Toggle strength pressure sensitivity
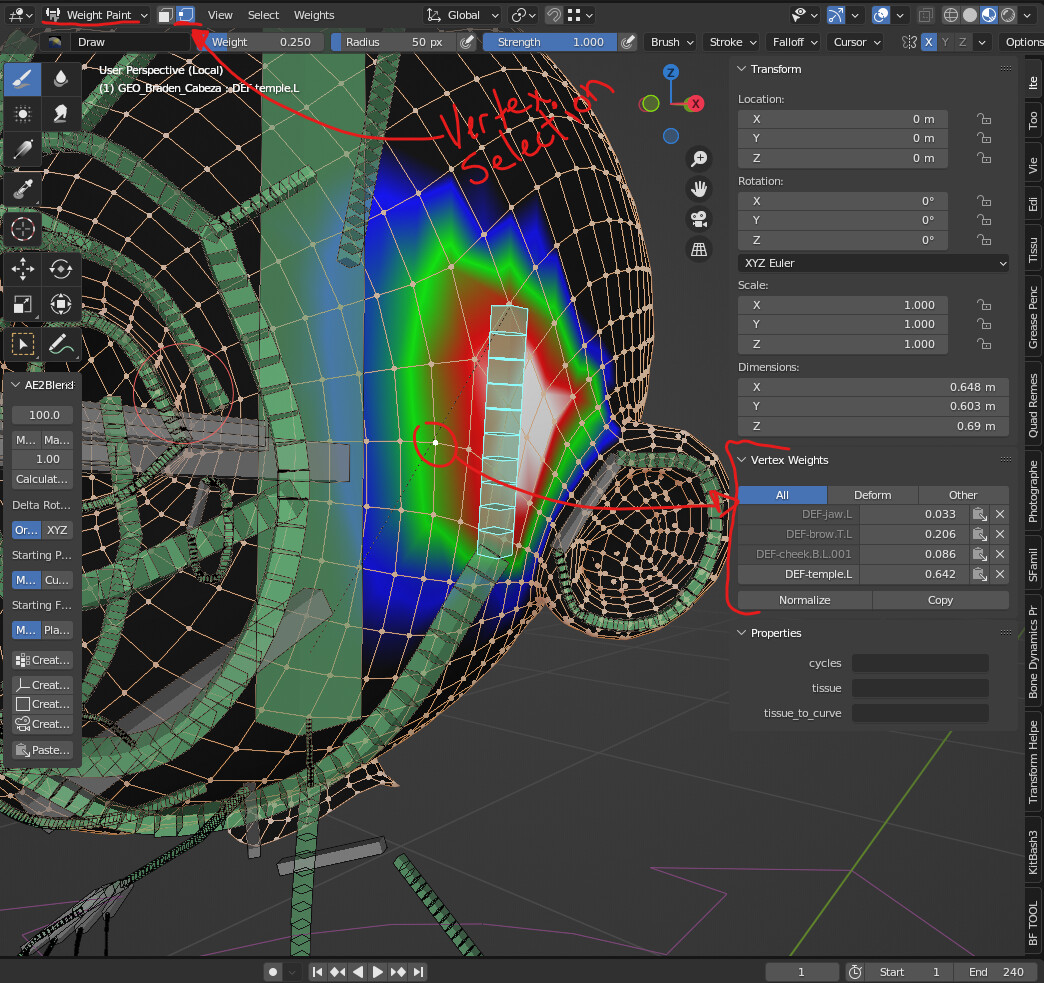Screen dimensions: 1044x983 [627, 42]
